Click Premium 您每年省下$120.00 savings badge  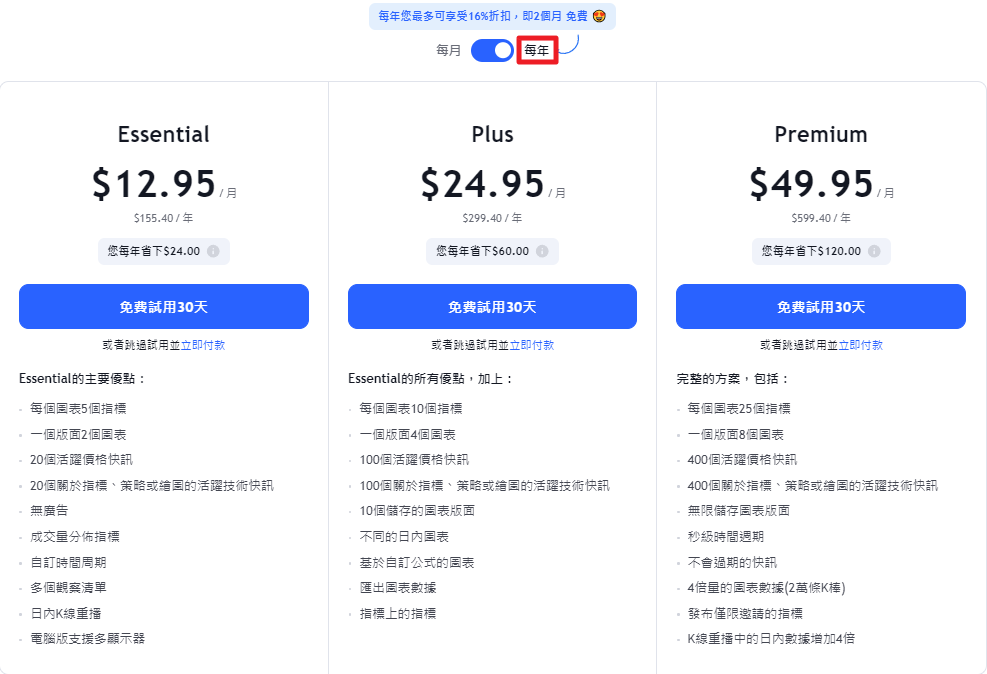tap(821, 251)
